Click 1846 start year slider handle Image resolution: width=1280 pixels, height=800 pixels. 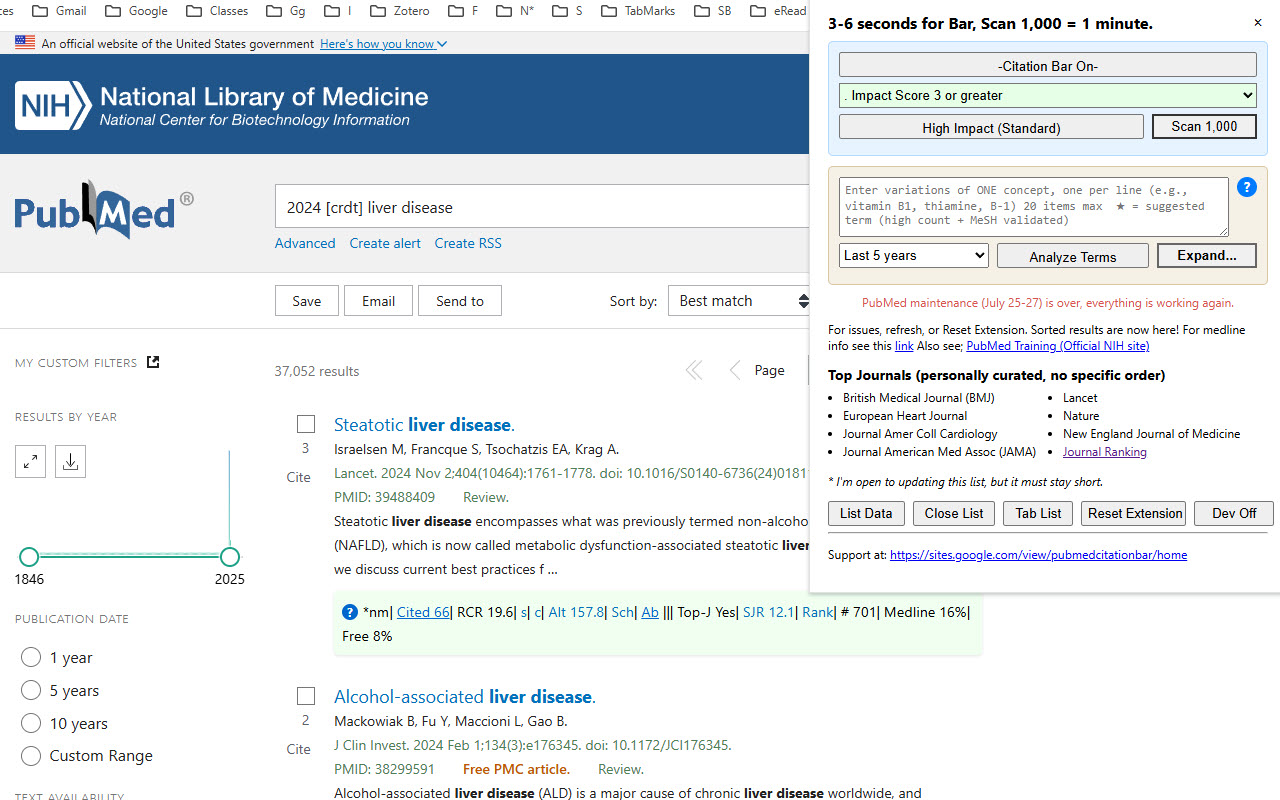pos(29,557)
